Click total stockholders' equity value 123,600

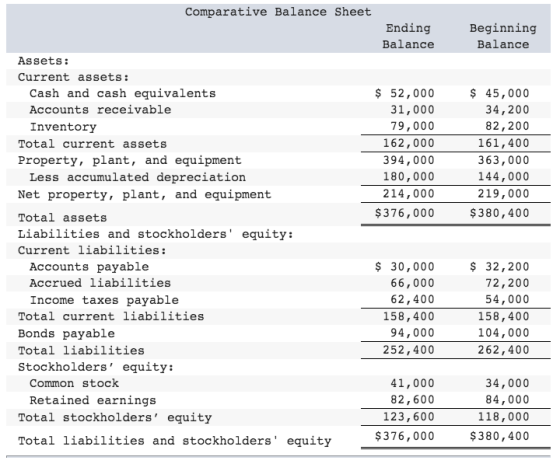point(409,417)
